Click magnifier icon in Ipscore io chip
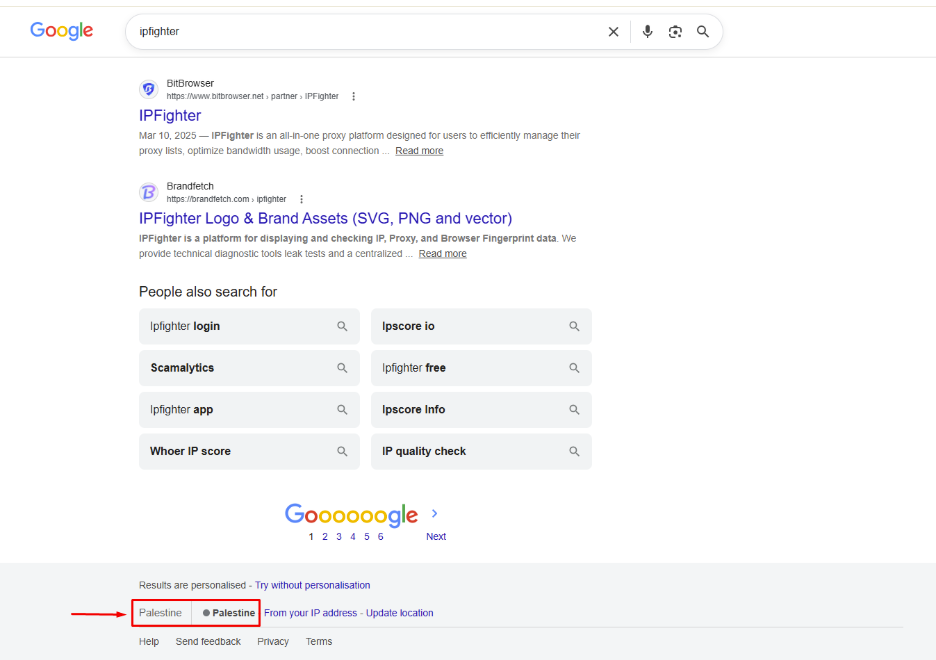 (574, 326)
